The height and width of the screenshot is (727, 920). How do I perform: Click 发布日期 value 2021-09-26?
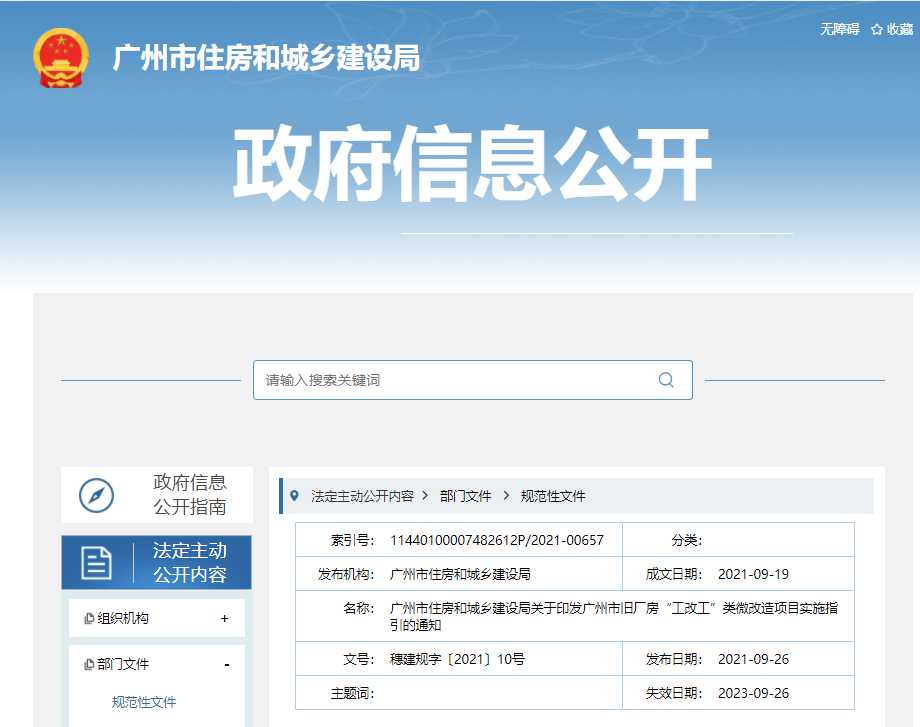753,660
